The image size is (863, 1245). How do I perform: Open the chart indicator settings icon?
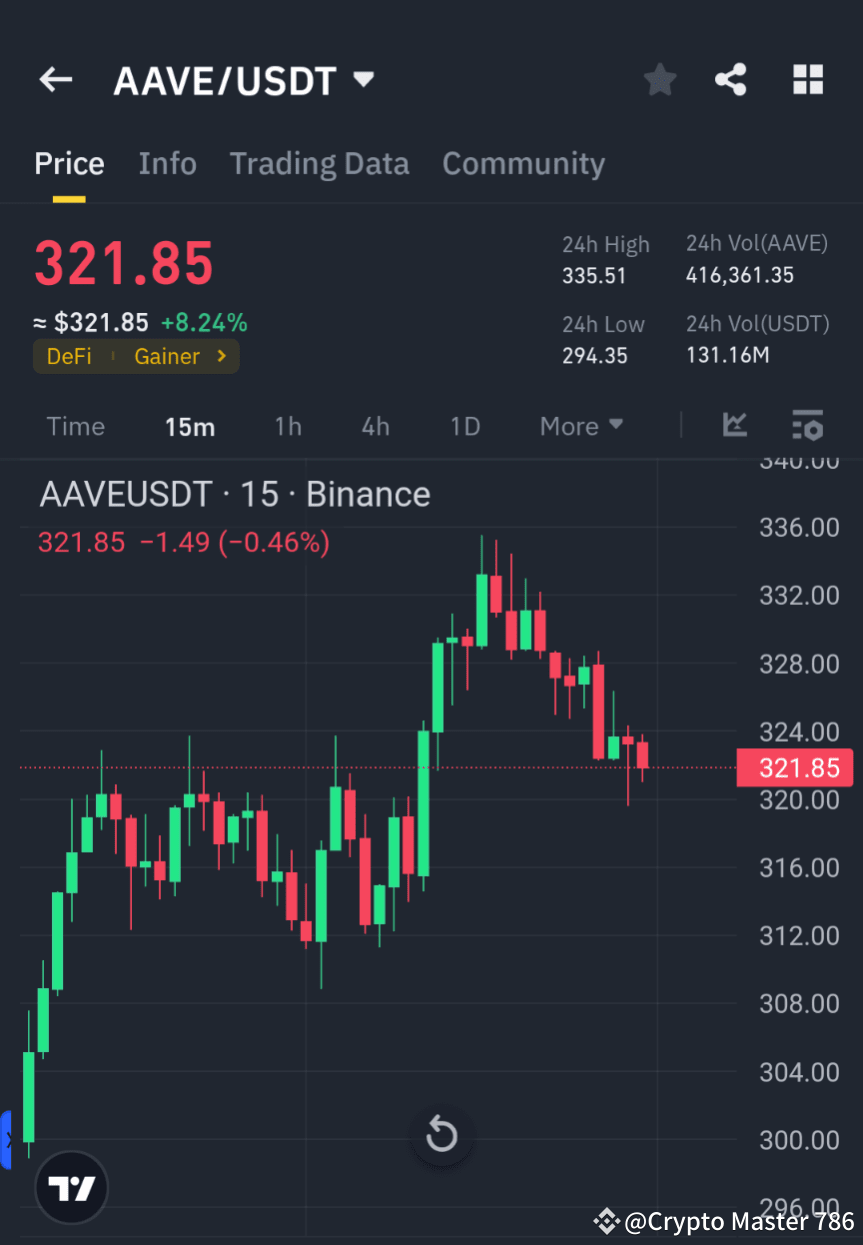click(x=807, y=425)
